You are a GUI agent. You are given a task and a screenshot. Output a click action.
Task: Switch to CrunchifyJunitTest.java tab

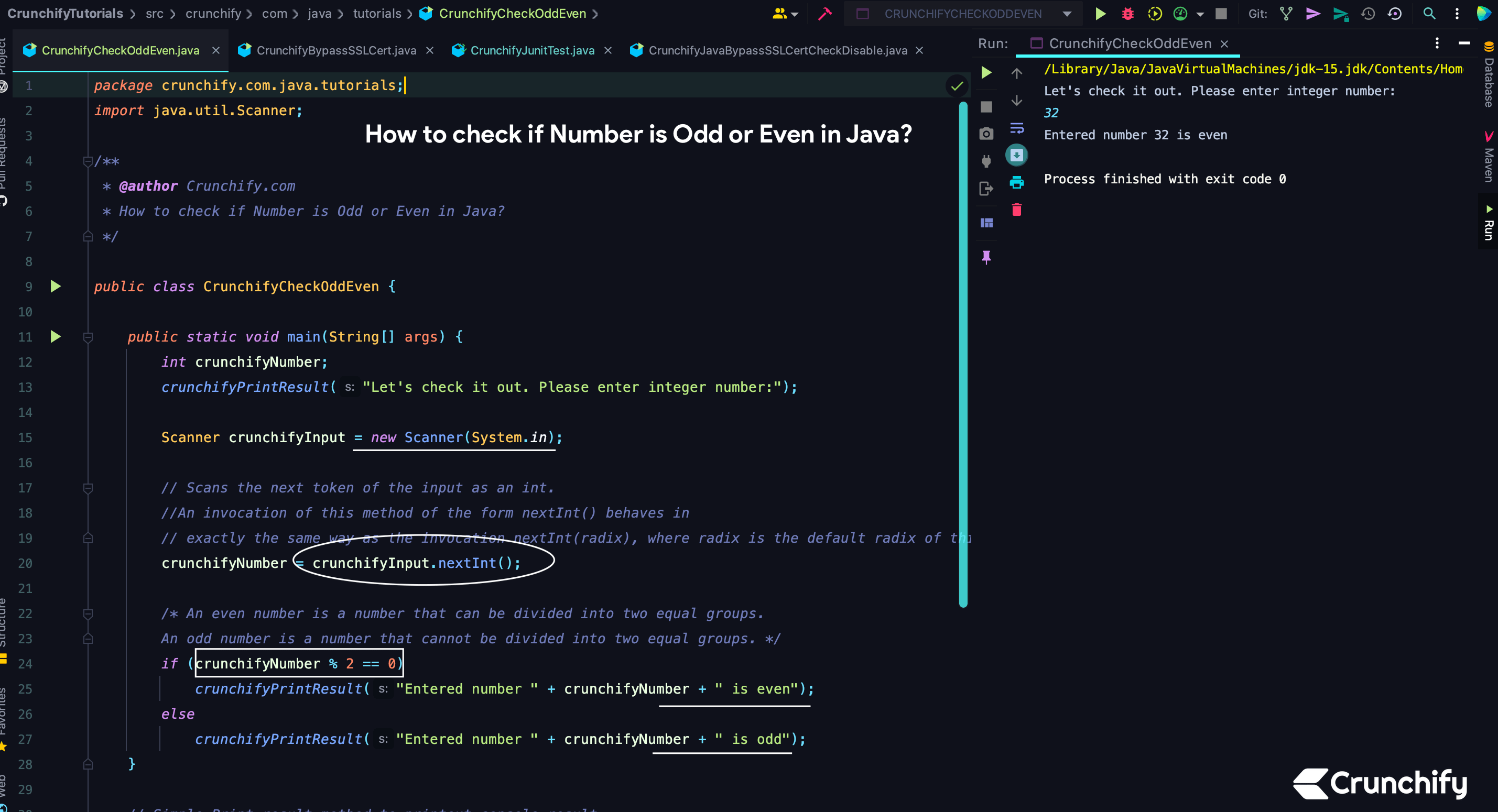[x=531, y=51]
